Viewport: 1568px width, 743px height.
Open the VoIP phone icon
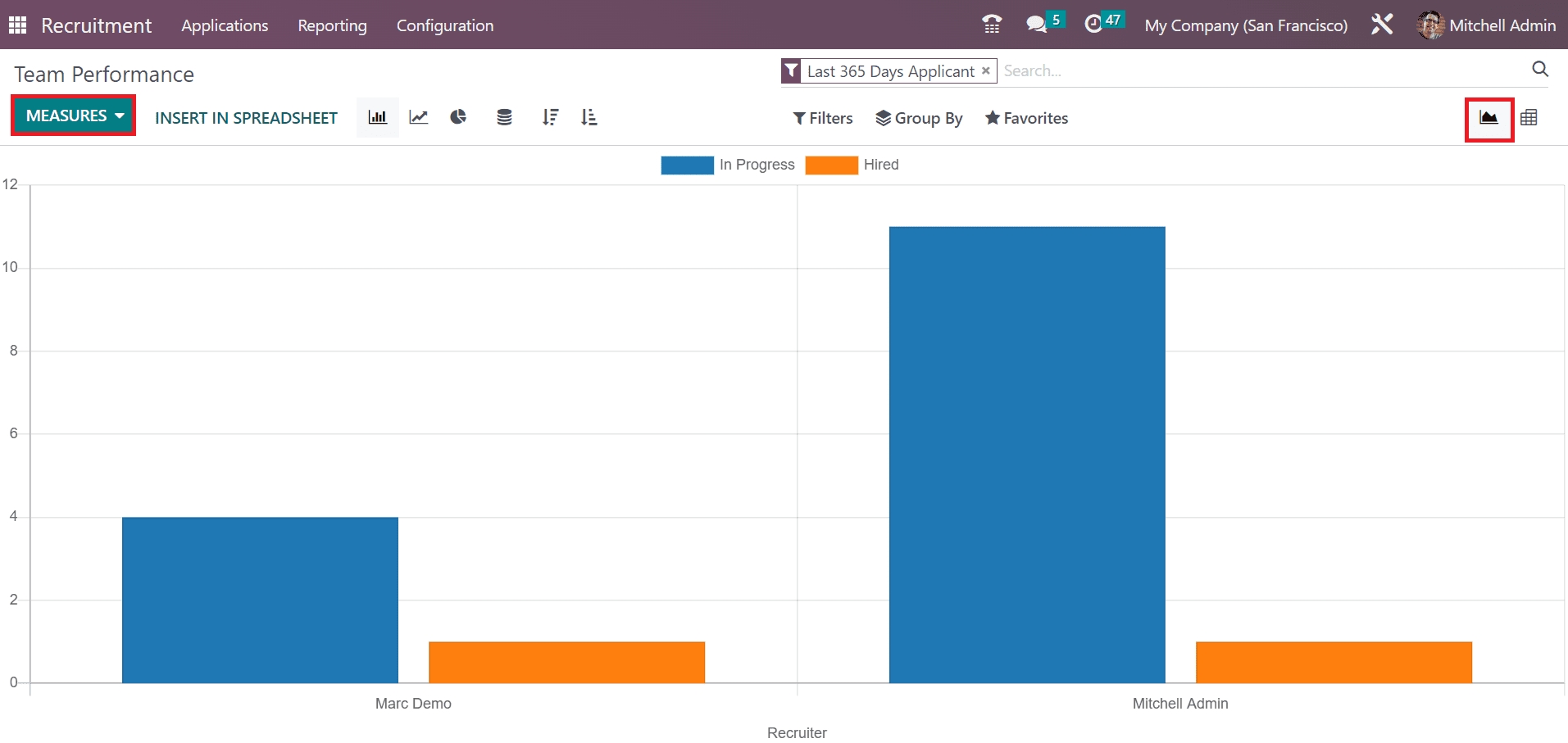[x=992, y=25]
